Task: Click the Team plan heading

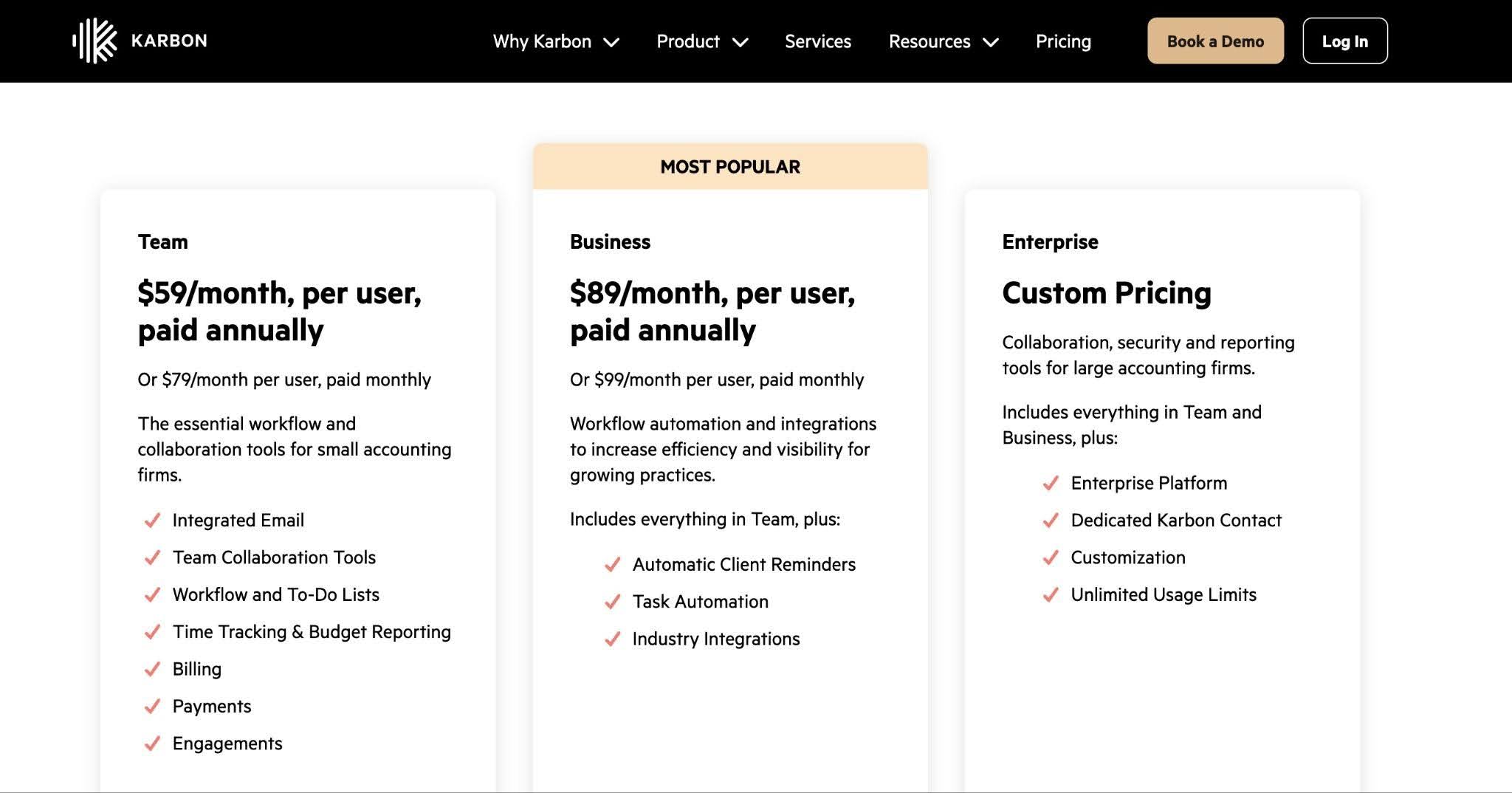Action: tap(162, 242)
